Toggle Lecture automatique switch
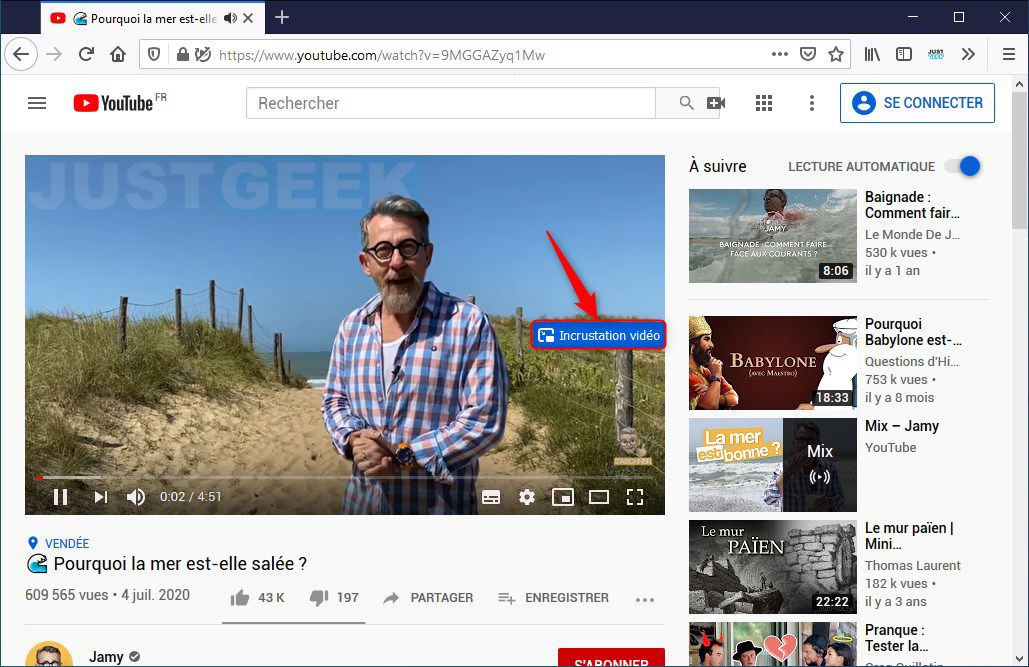The image size is (1029, 667). coord(962,166)
